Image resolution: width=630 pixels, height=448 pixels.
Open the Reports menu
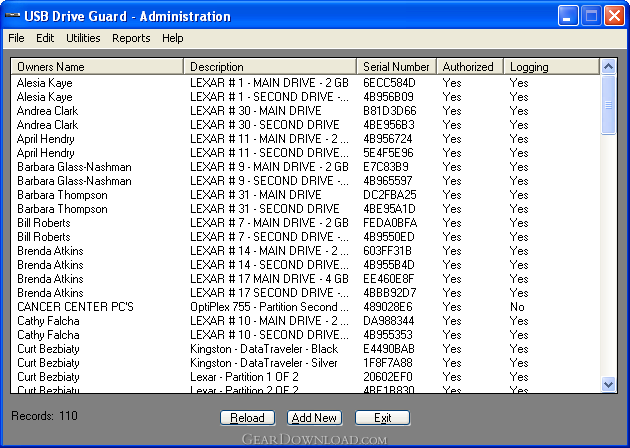[131, 38]
